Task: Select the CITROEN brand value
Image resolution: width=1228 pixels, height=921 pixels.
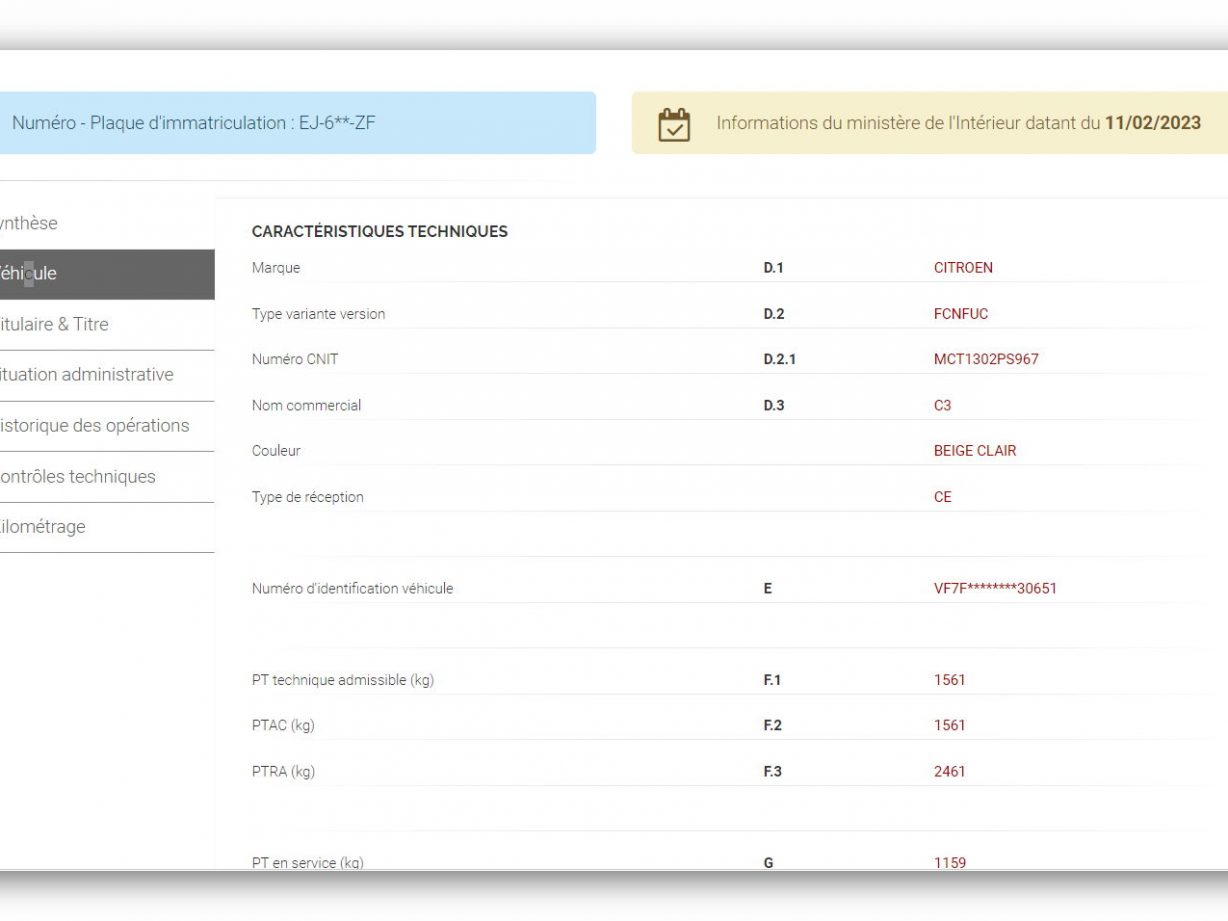Action: tap(963, 268)
